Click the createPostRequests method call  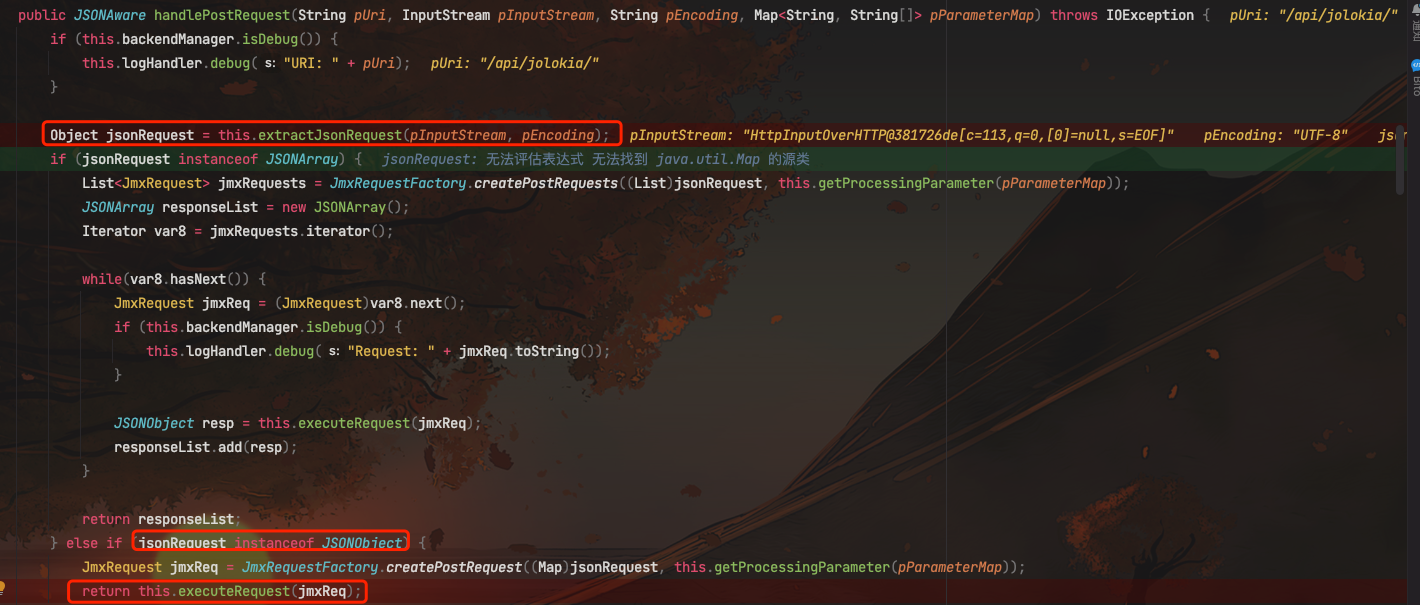[x=546, y=183]
